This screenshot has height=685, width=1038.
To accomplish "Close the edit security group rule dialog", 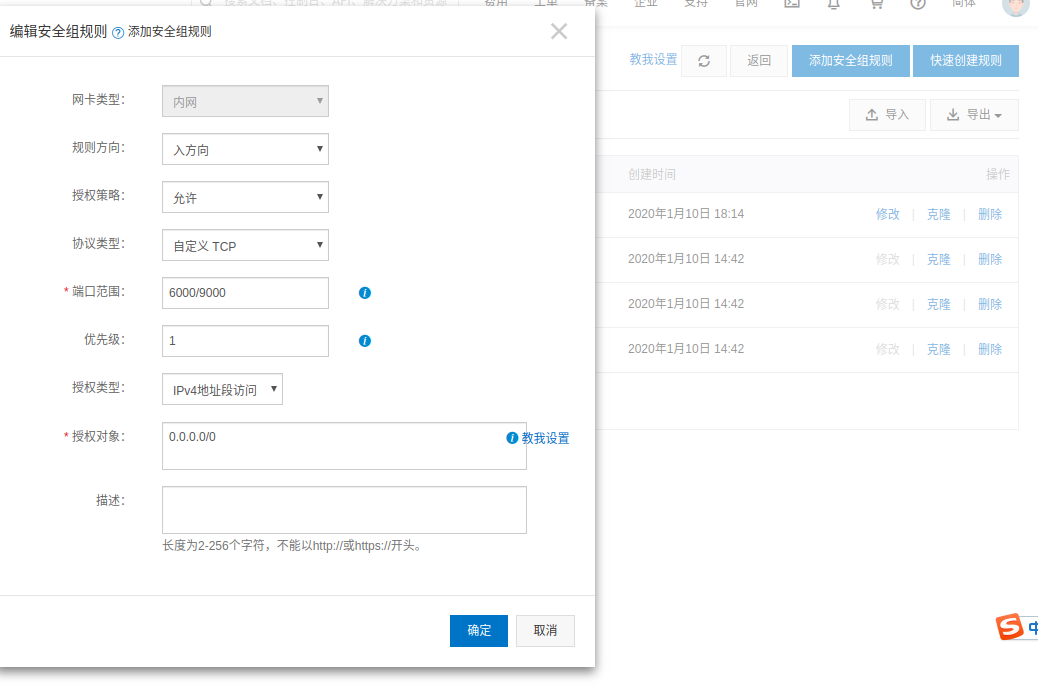I will point(559,31).
